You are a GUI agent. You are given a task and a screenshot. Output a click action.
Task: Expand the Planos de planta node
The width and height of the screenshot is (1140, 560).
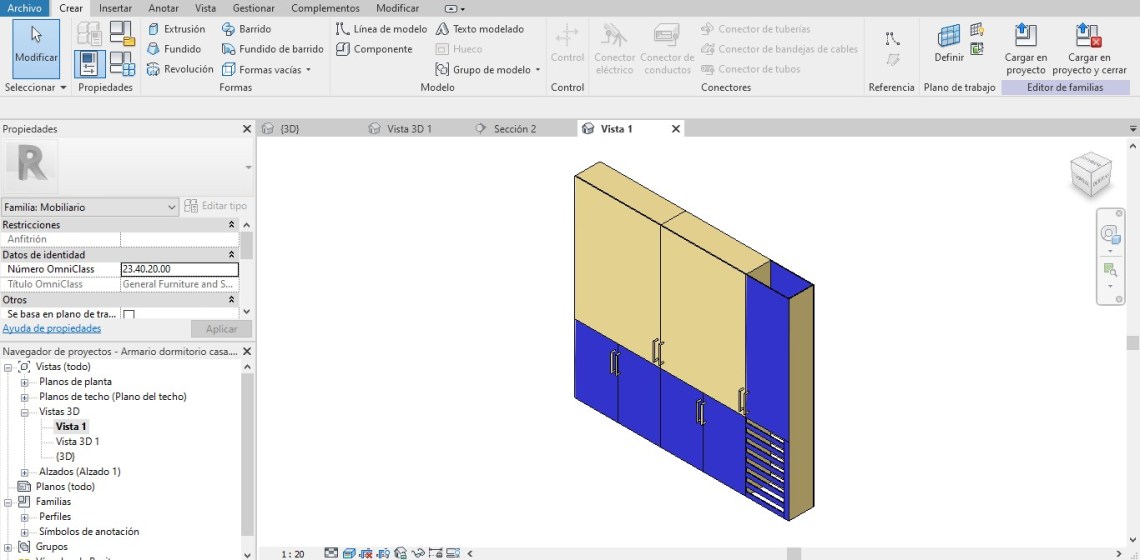tap(25, 382)
